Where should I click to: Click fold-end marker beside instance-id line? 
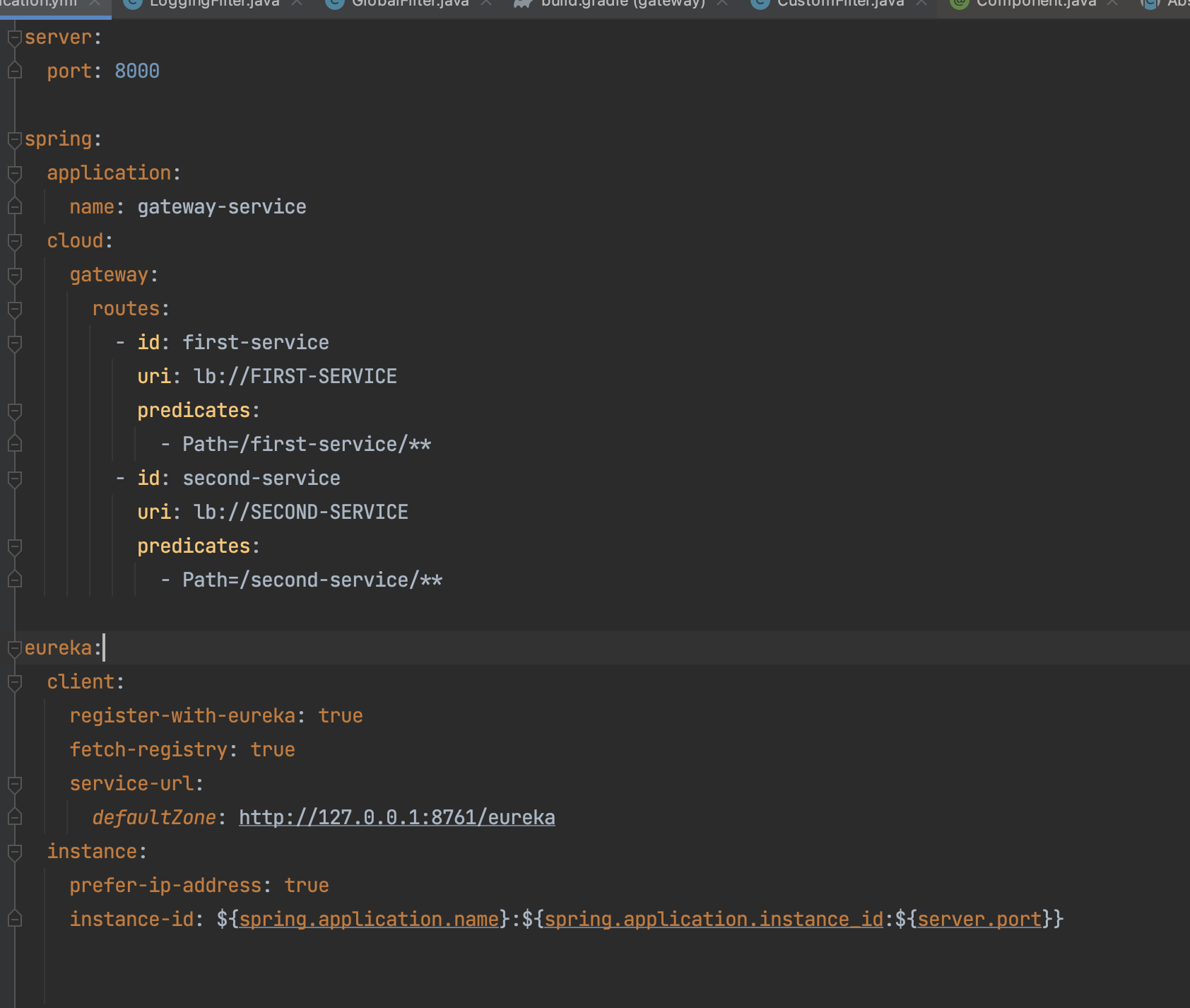pyautogui.click(x=14, y=919)
